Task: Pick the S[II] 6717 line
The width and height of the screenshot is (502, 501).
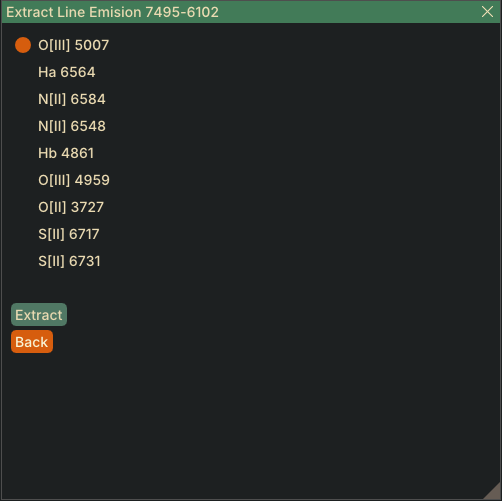Action: pyautogui.click(x=69, y=234)
